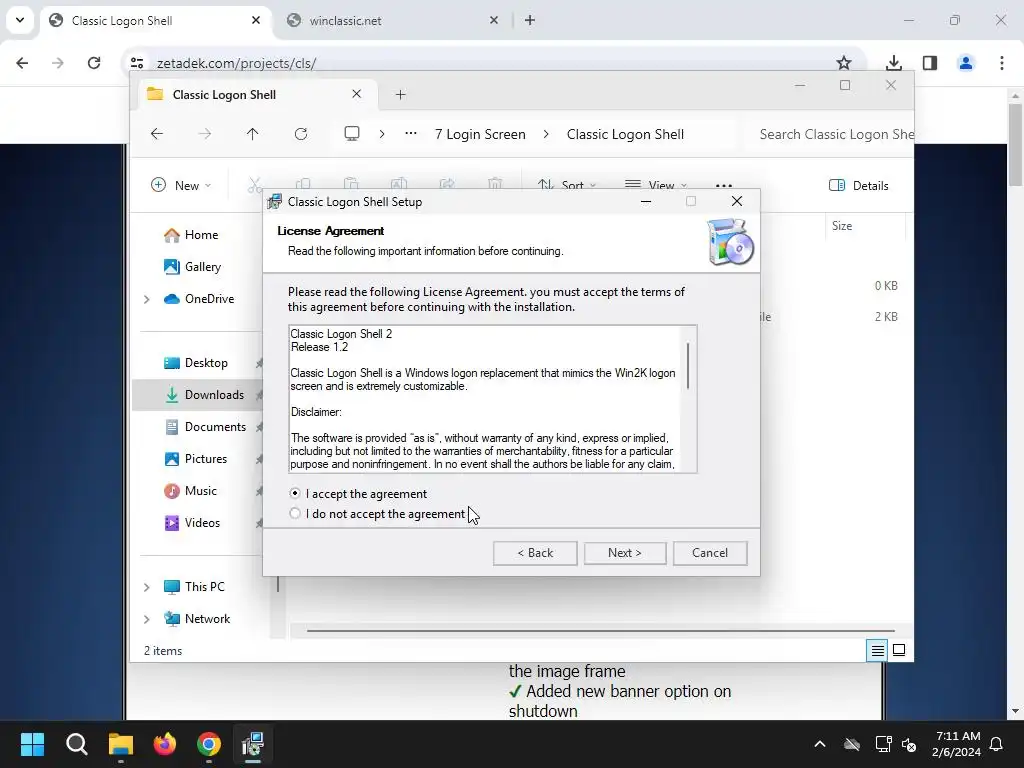Toggle the Details pane in Explorer
Viewport: 1024px width, 768px height.
(x=858, y=186)
